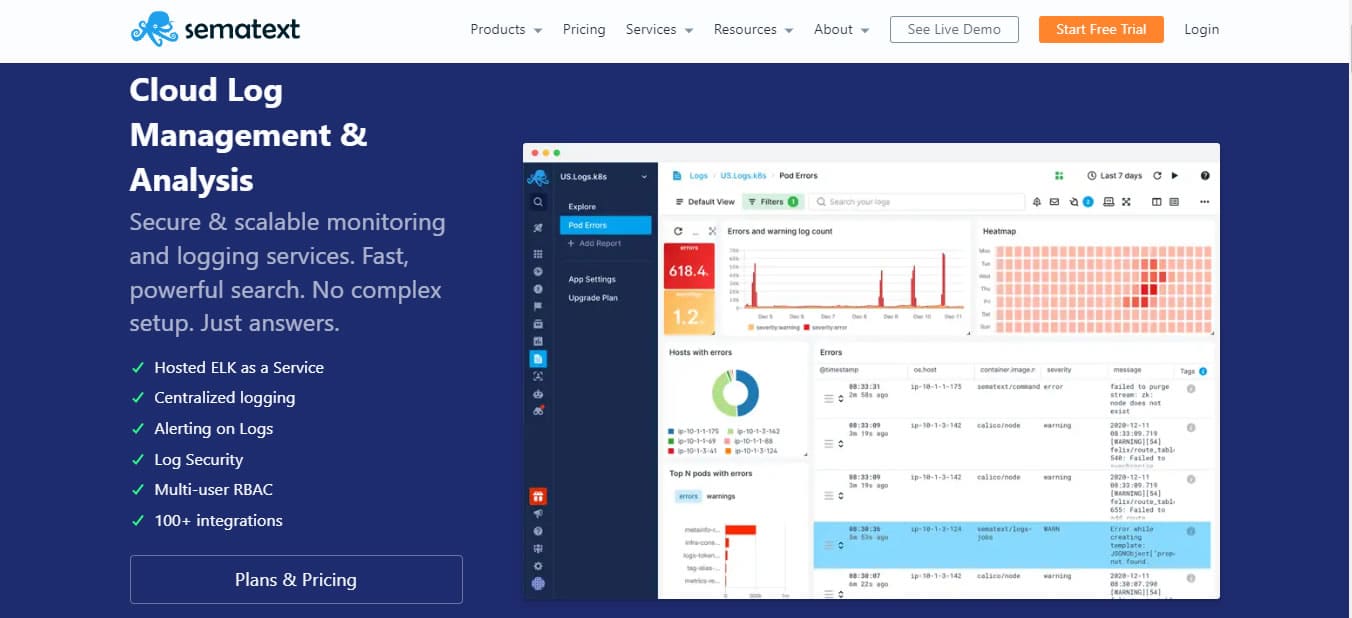Image resolution: width=1352 pixels, height=618 pixels.
Task: Open the US.Logs.k8s app selector chevron
Action: pos(644,177)
